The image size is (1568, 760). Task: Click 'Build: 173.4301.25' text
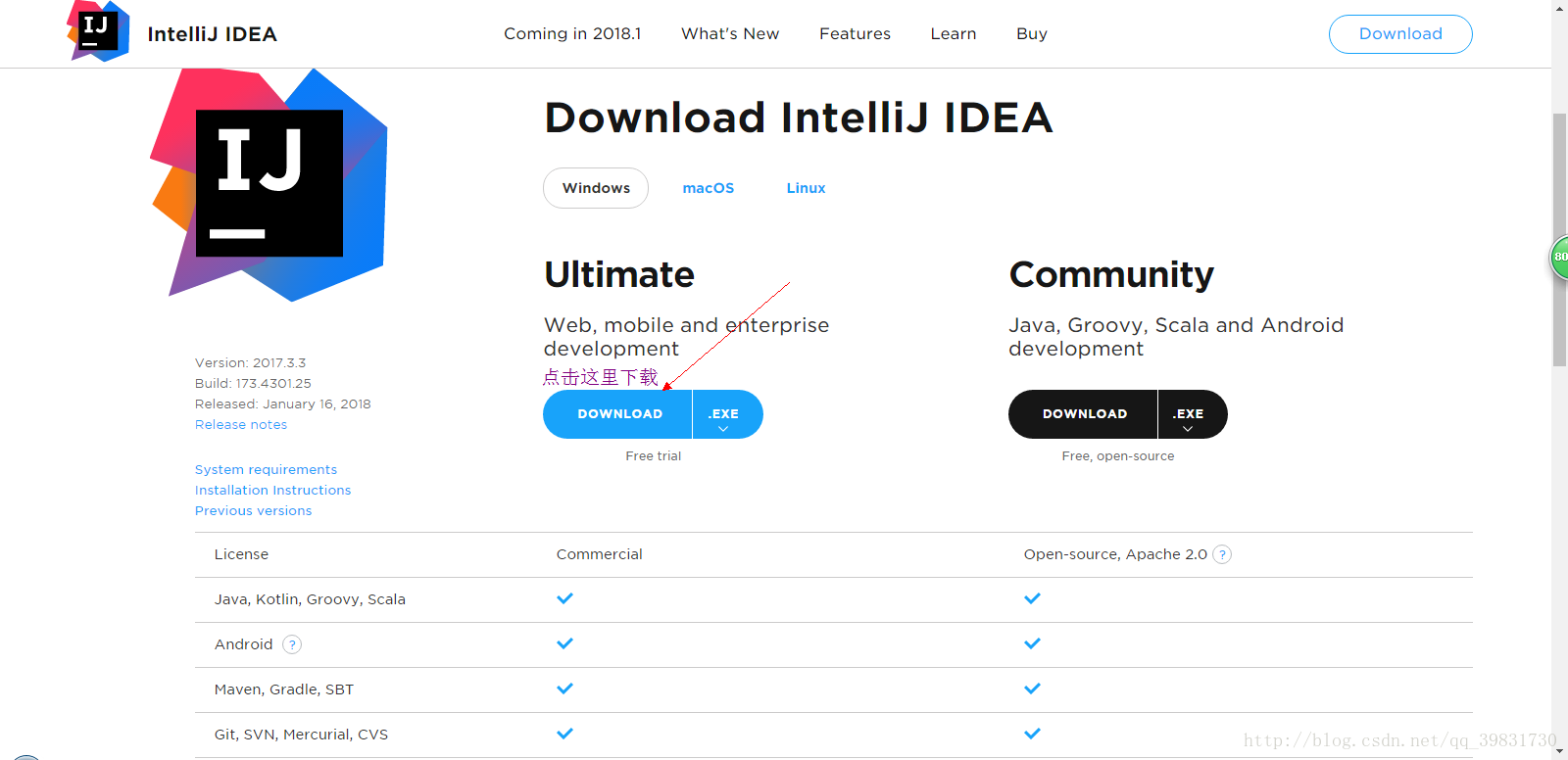point(253,384)
